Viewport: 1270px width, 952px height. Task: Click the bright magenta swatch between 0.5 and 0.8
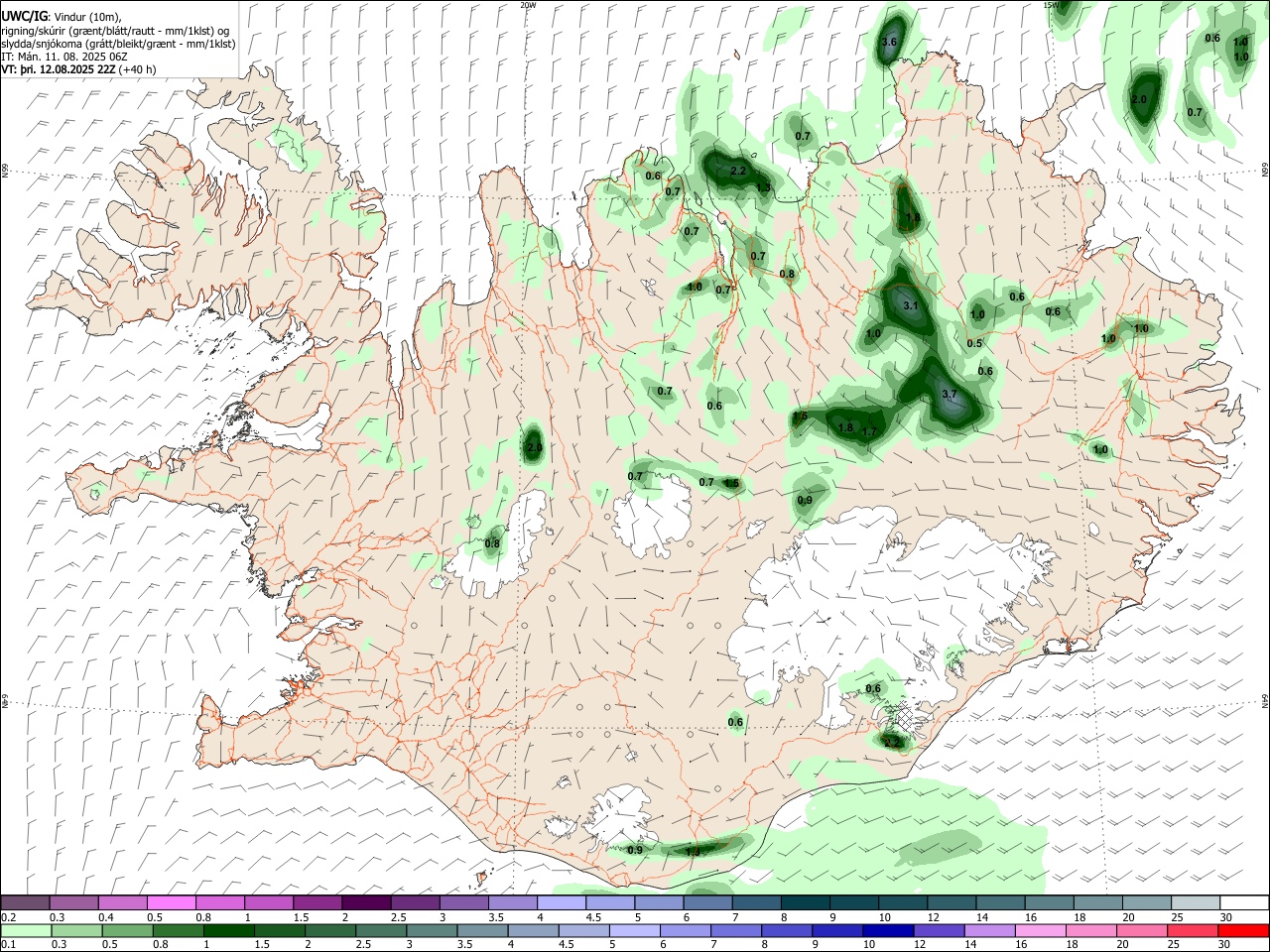coord(171,903)
